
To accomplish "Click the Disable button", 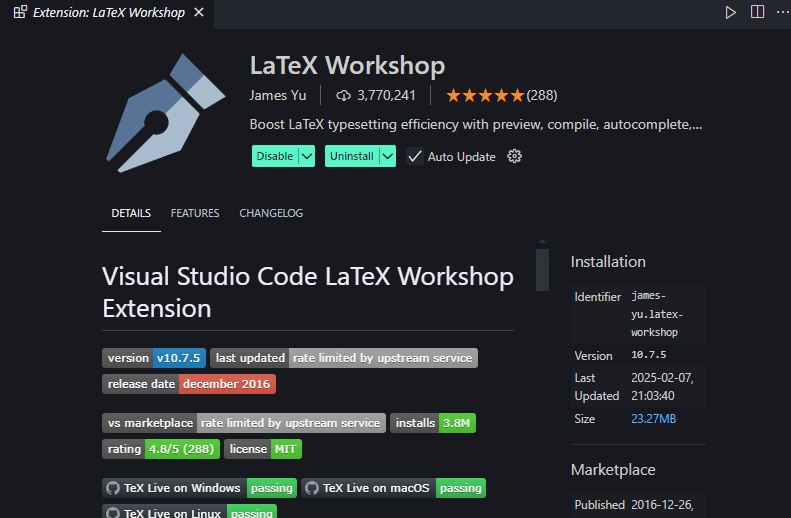I will pyautogui.click(x=274, y=156).
